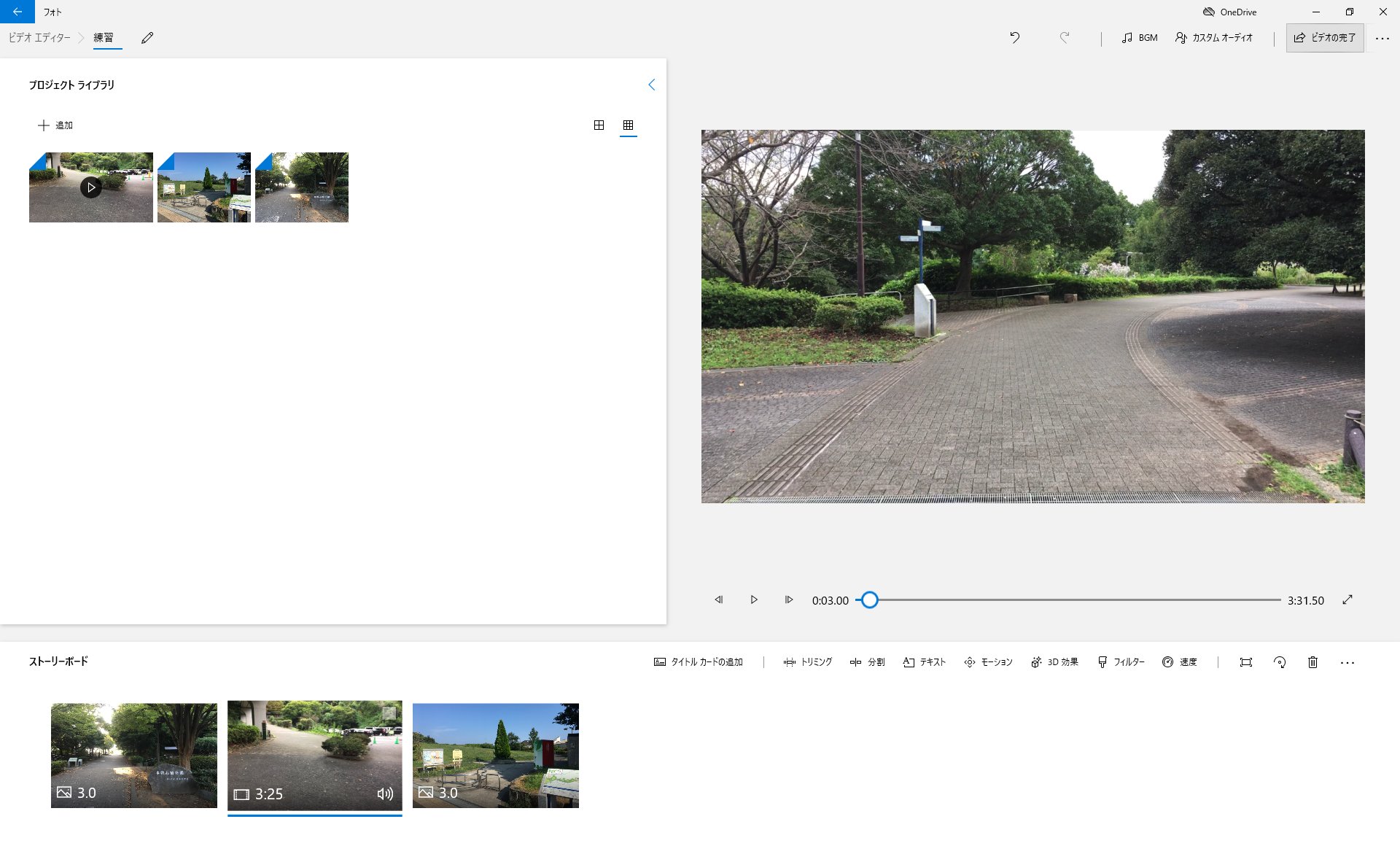This screenshot has width=1400, height=846.
Task: Go to the ビデオ エディター (Video Editor) breadcrumb
Action: point(39,38)
